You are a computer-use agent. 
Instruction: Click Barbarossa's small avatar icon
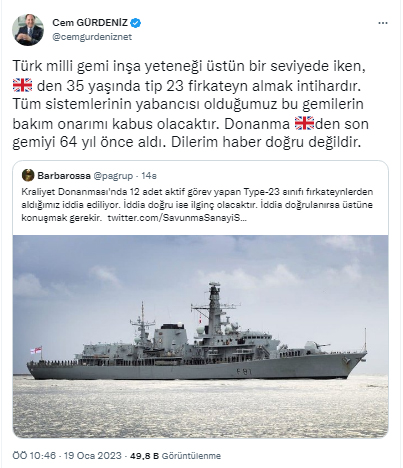coord(28,175)
